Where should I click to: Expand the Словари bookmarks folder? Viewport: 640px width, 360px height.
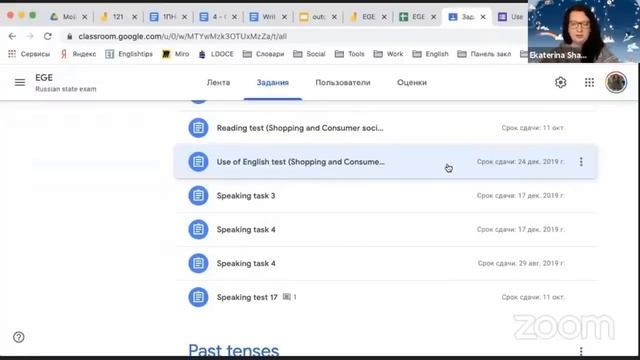[263, 54]
